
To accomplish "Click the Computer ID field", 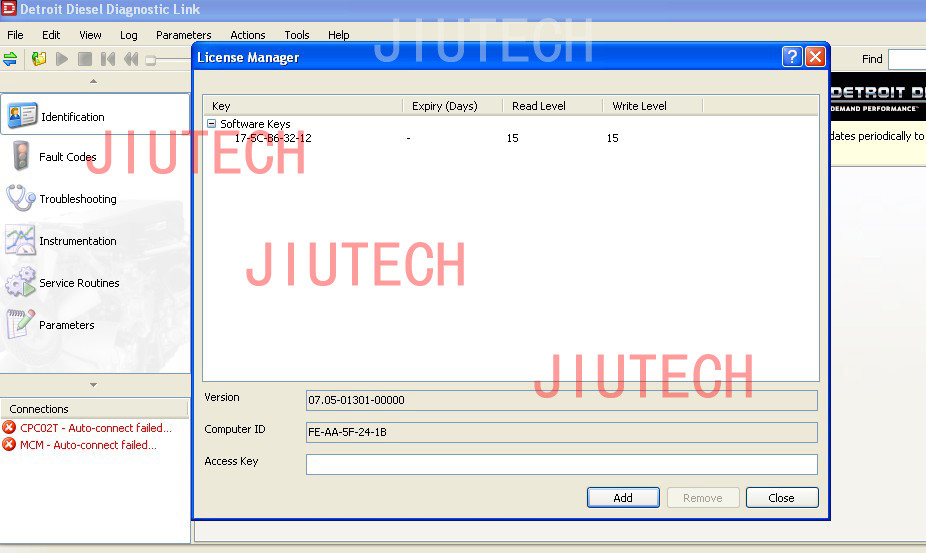I will (562, 432).
